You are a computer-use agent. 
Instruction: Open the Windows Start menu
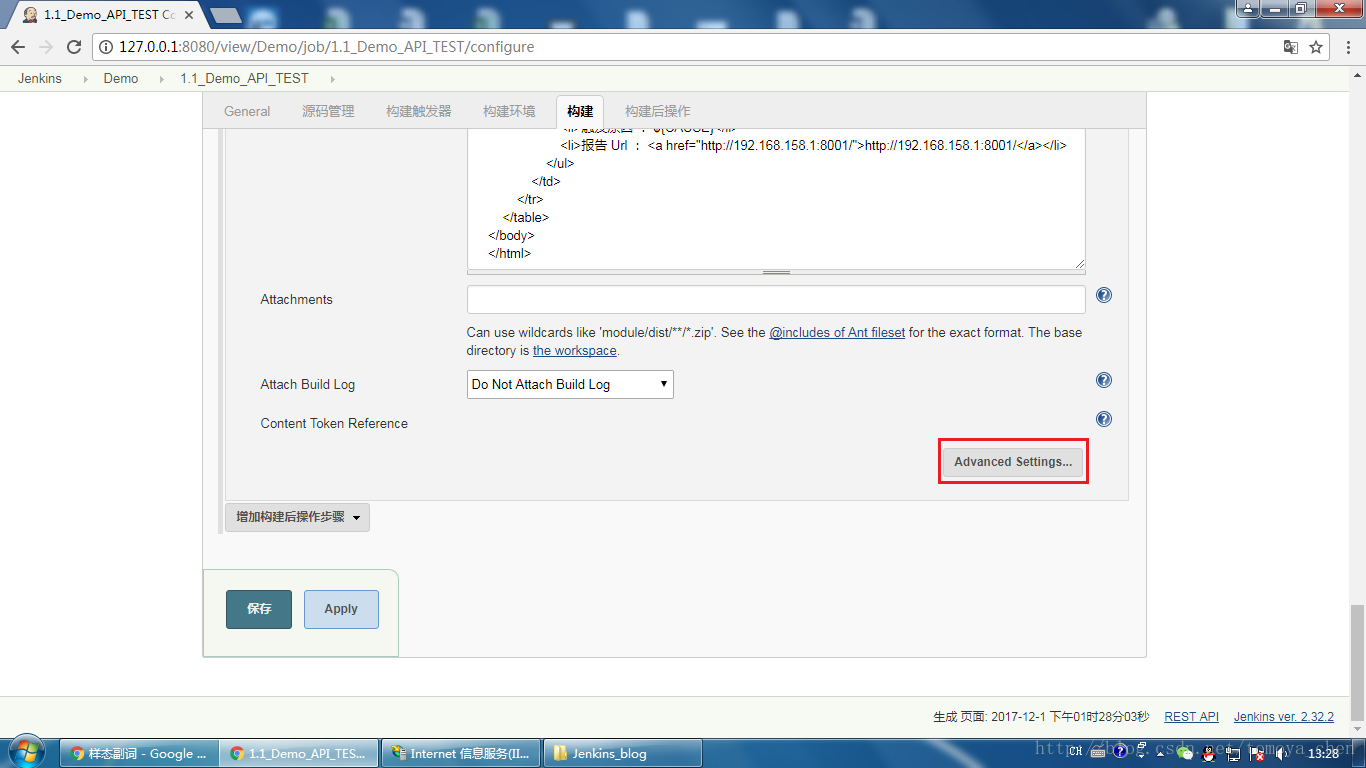27,752
